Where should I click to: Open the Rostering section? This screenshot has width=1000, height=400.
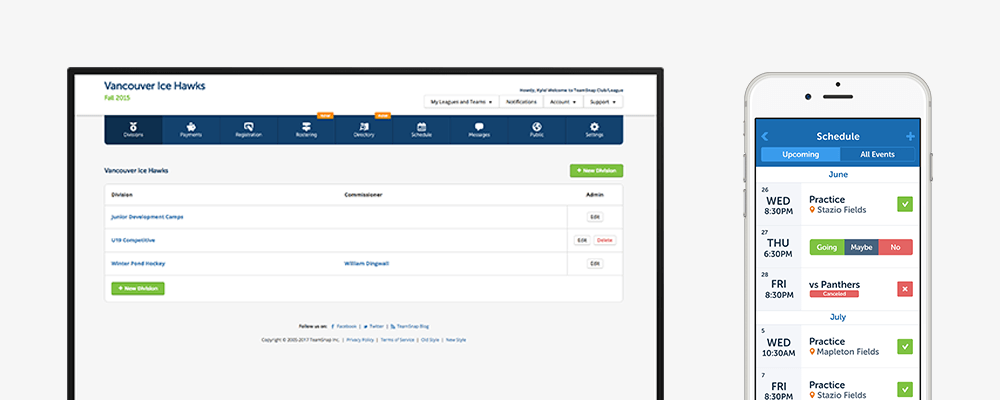point(306,130)
